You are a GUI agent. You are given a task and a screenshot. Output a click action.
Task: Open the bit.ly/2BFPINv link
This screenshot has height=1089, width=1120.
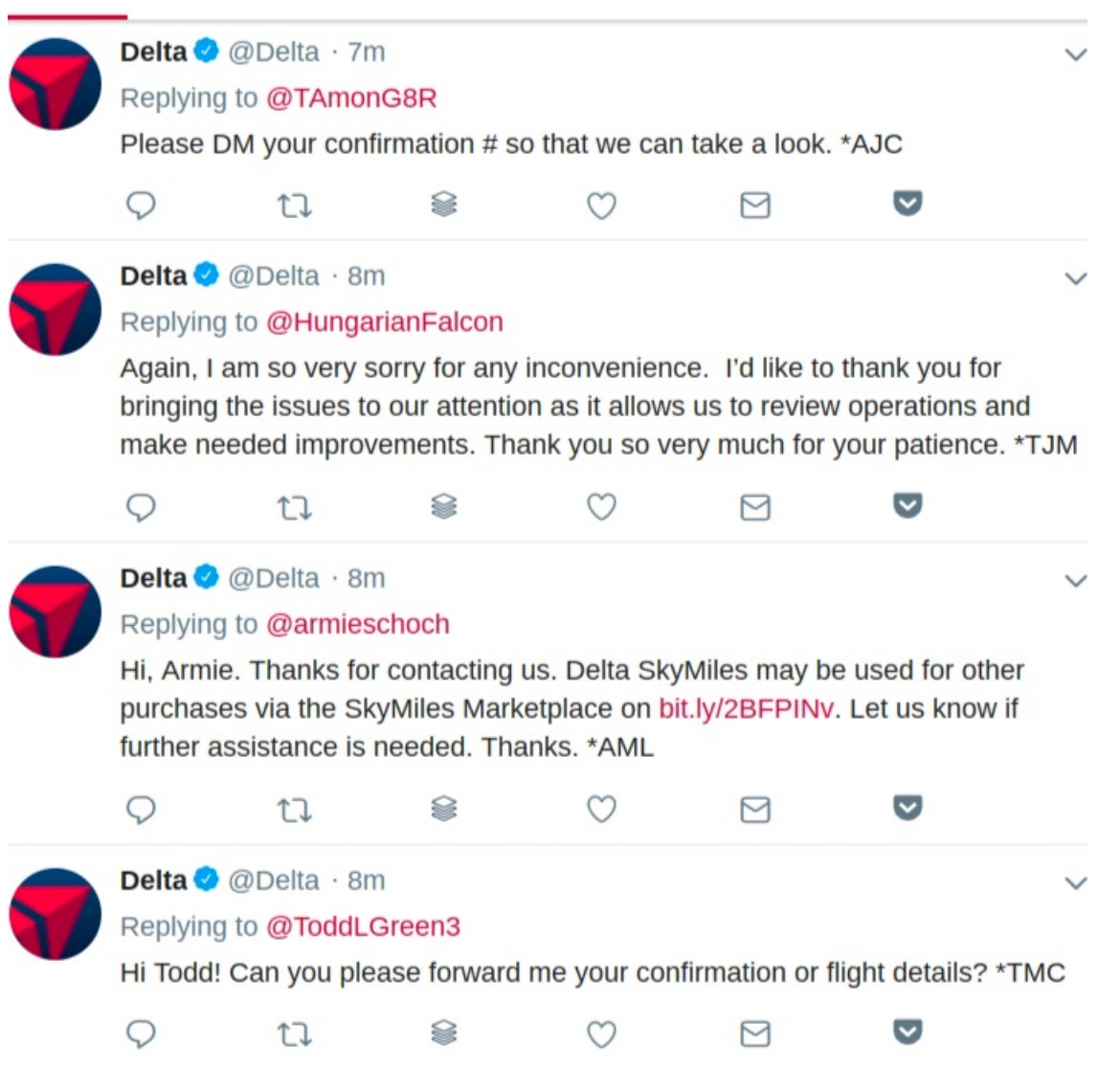746,708
